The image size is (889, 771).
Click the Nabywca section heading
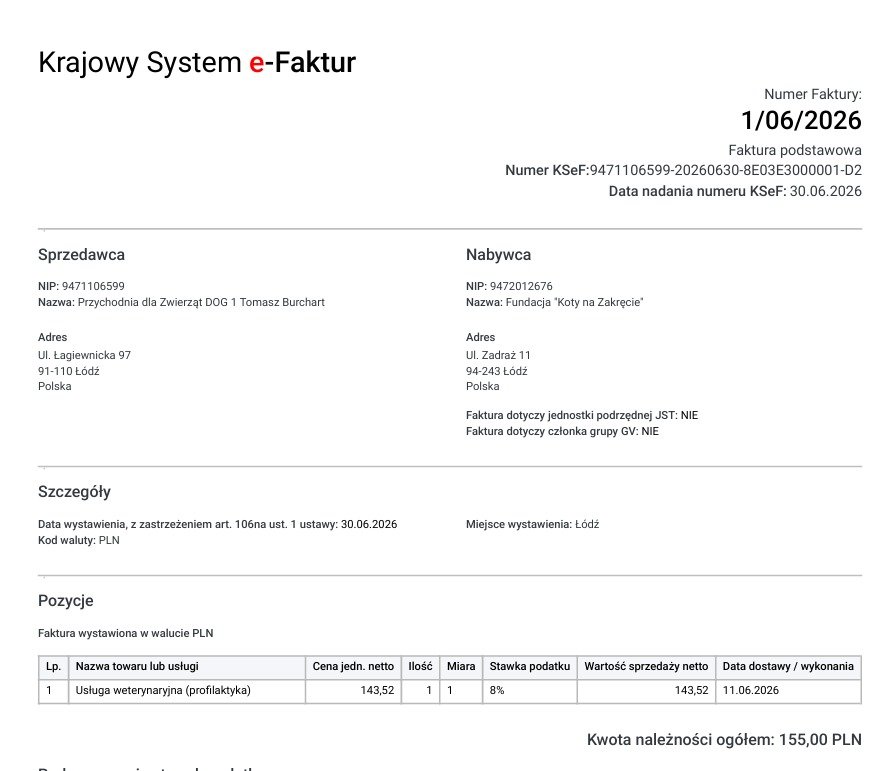click(498, 255)
